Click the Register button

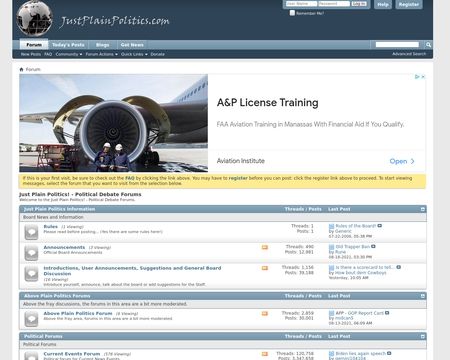click(x=409, y=4)
